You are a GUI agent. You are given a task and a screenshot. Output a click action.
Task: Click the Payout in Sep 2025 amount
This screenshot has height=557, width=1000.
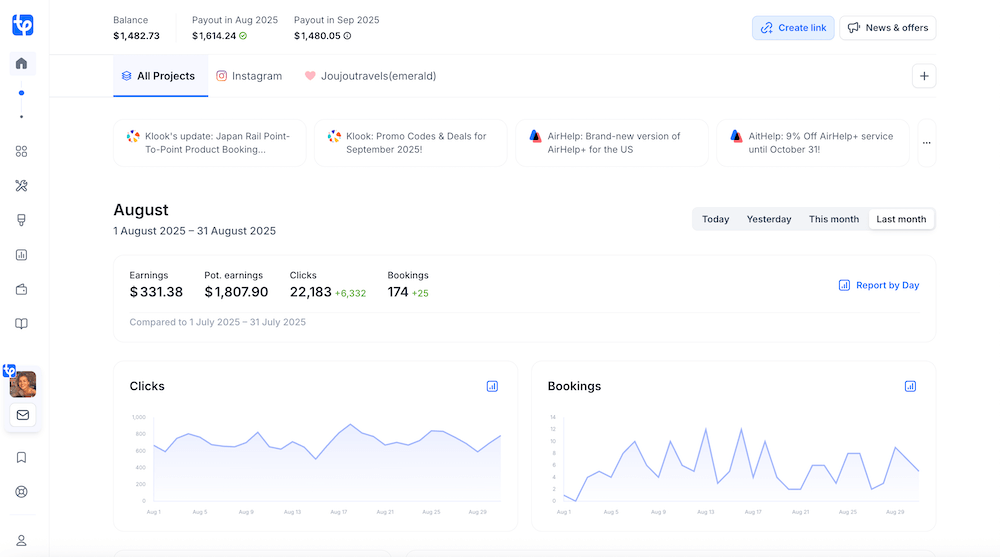click(317, 36)
